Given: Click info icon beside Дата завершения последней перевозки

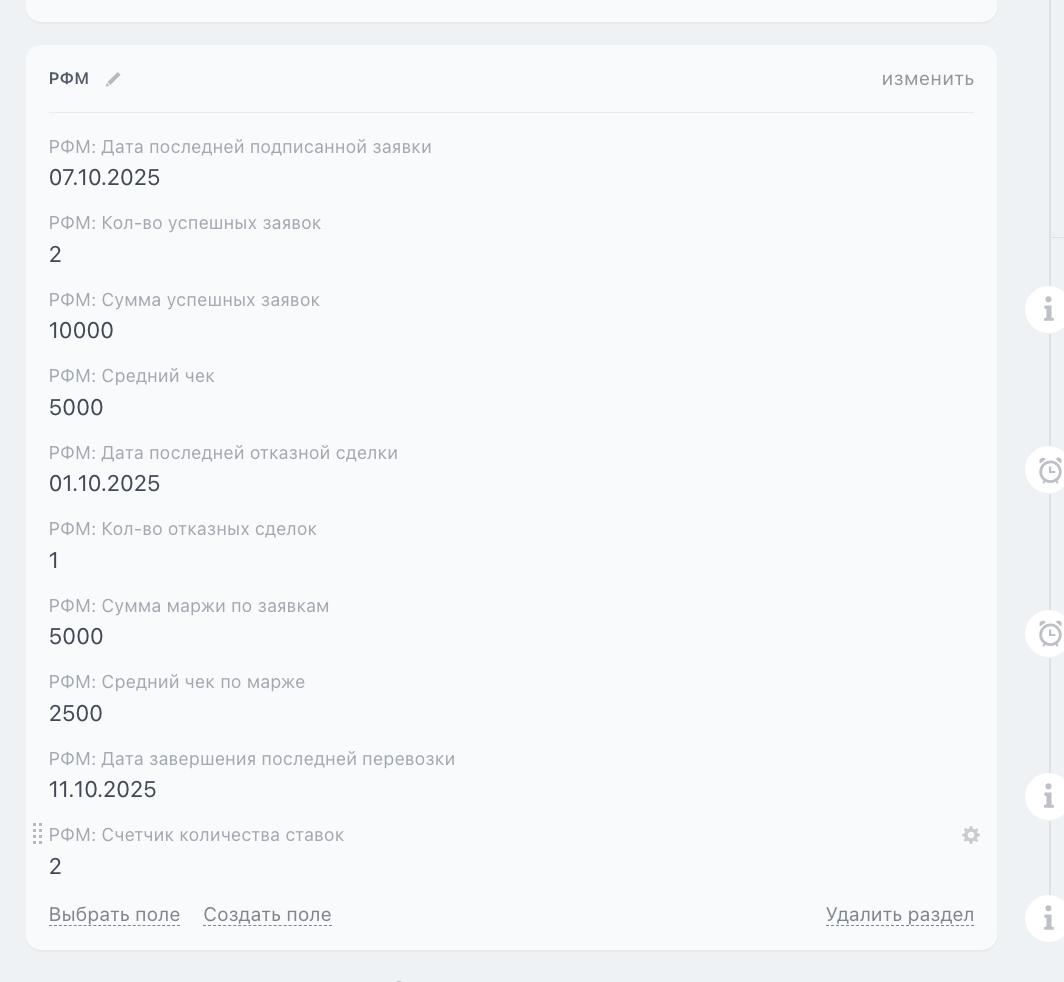Looking at the screenshot, I should point(1047,796).
